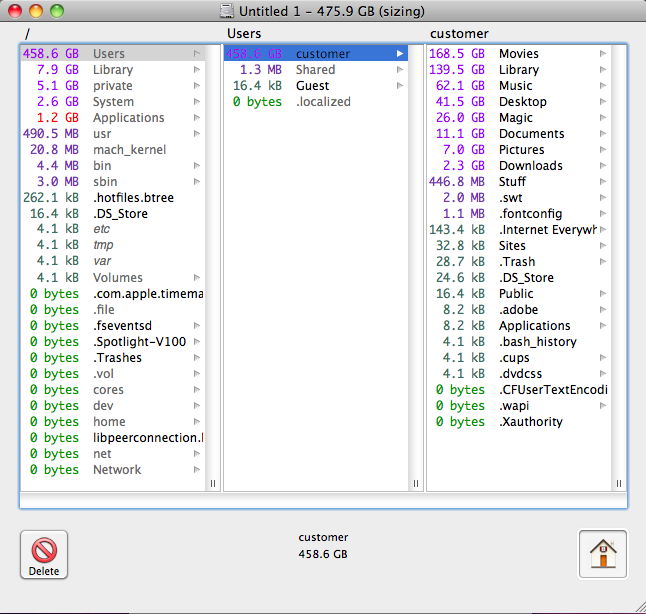Select the libpeerconnection file
The height and width of the screenshot is (614, 646).
112,438
